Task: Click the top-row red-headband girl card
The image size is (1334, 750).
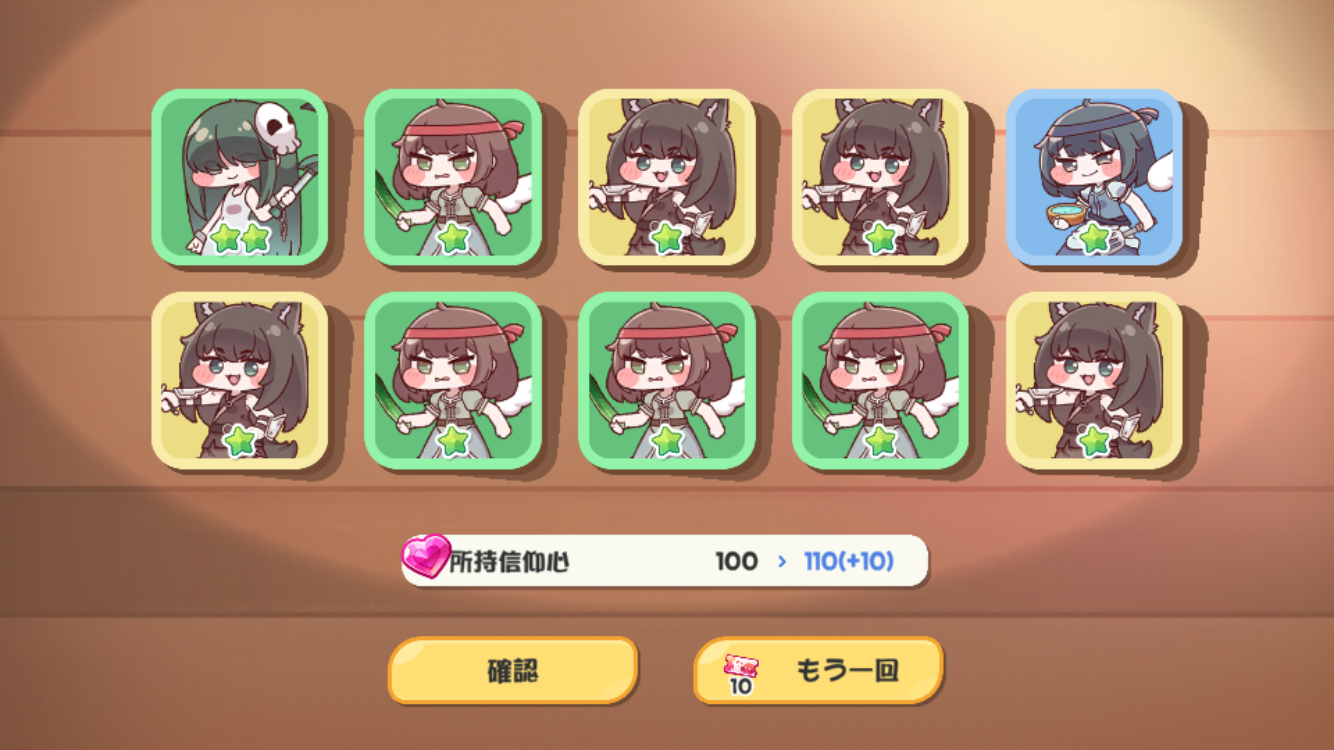Action: tap(453, 177)
